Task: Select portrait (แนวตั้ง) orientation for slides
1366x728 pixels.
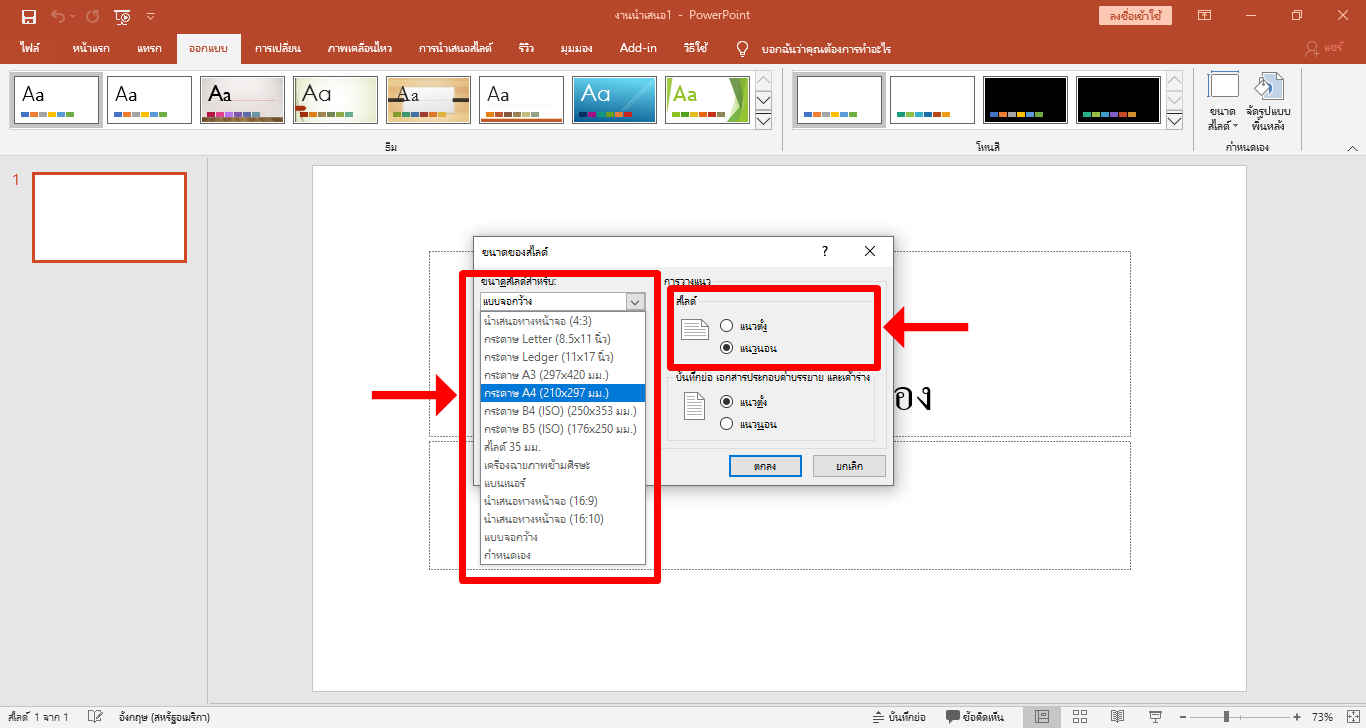Action: pos(726,326)
